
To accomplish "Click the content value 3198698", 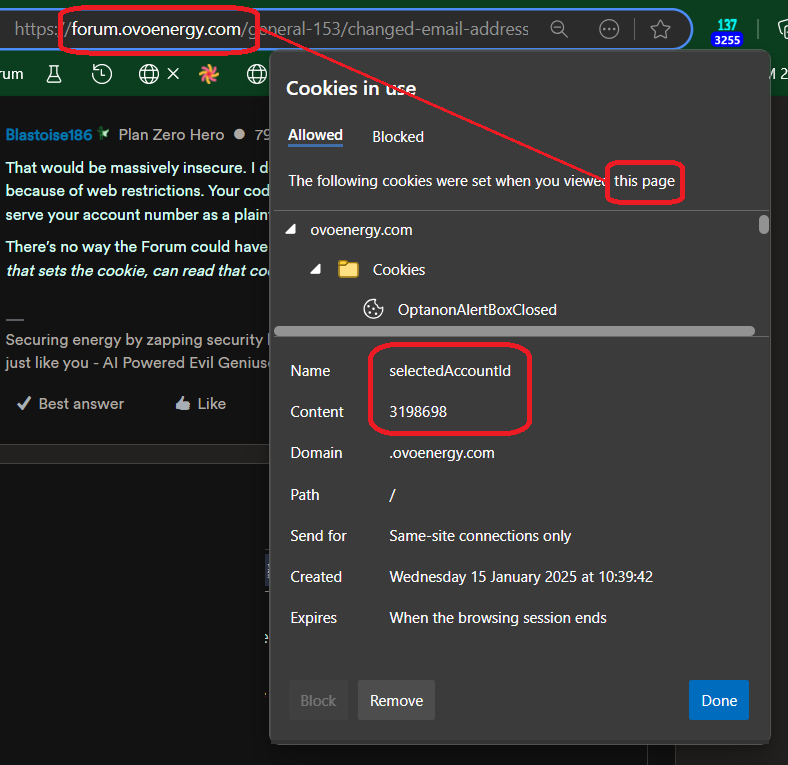I will 418,412.
